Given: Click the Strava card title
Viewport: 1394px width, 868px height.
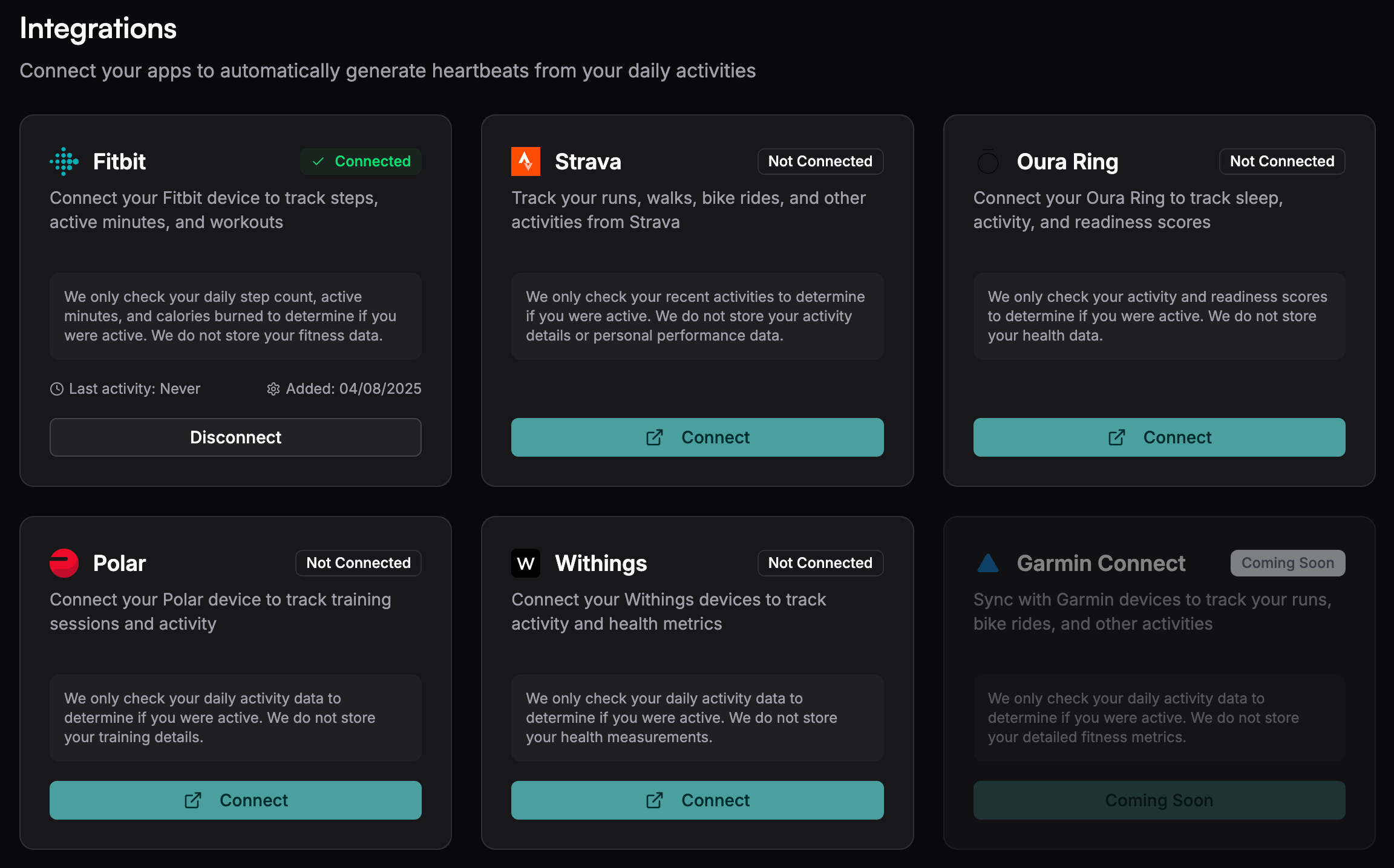Looking at the screenshot, I should [x=587, y=162].
